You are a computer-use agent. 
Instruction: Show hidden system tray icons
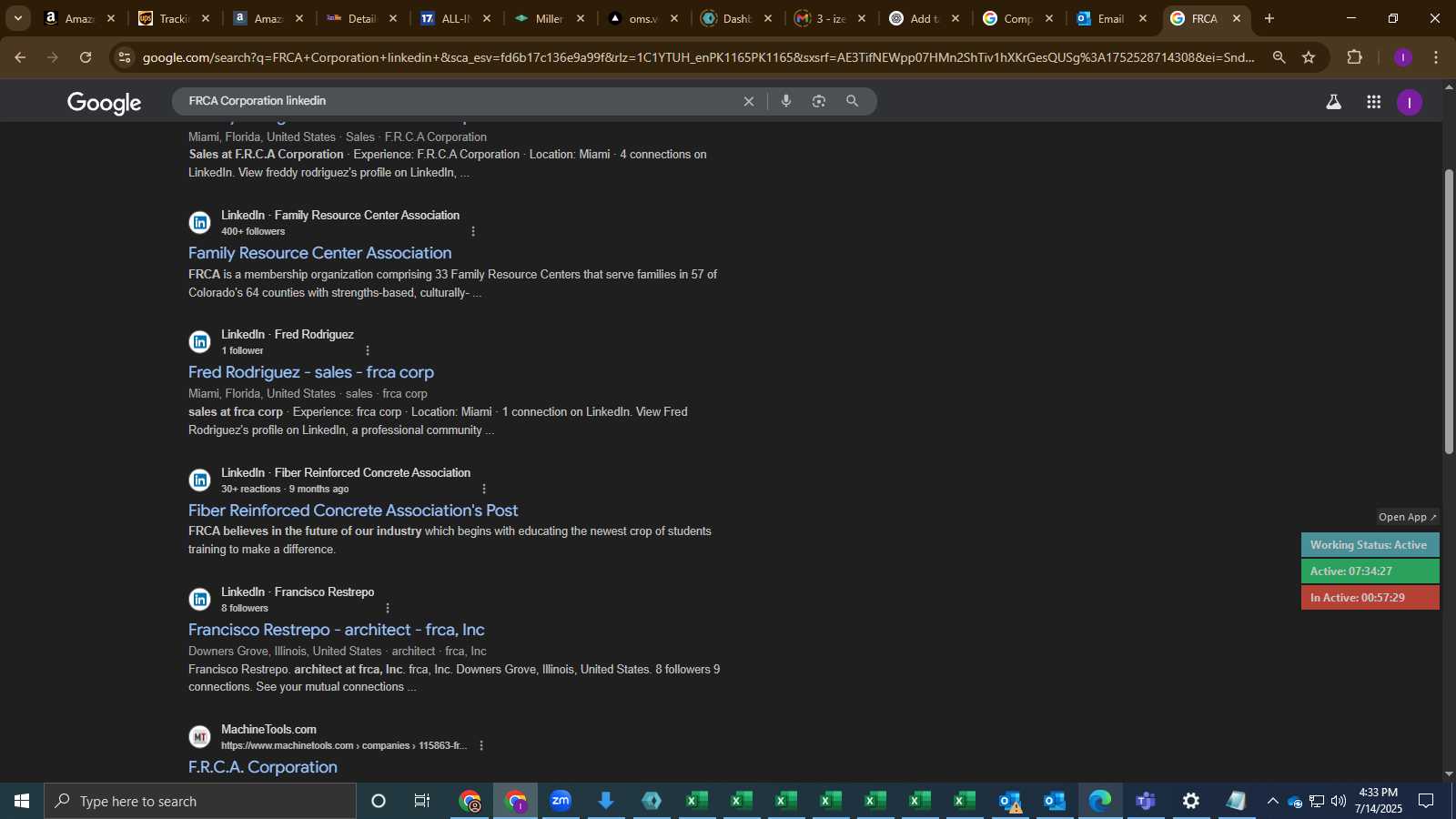pyautogui.click(x=1272, y=801)
